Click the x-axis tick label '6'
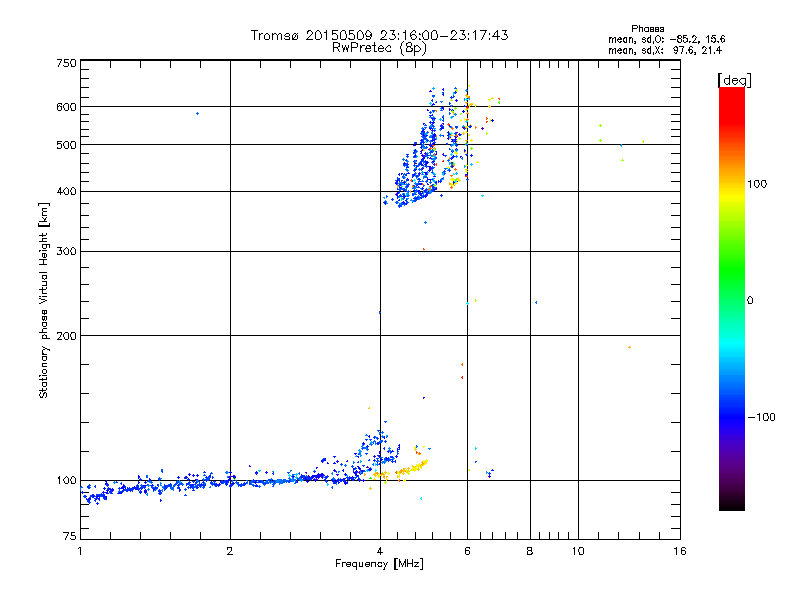 pyautogui.click(x=467, y=551)
